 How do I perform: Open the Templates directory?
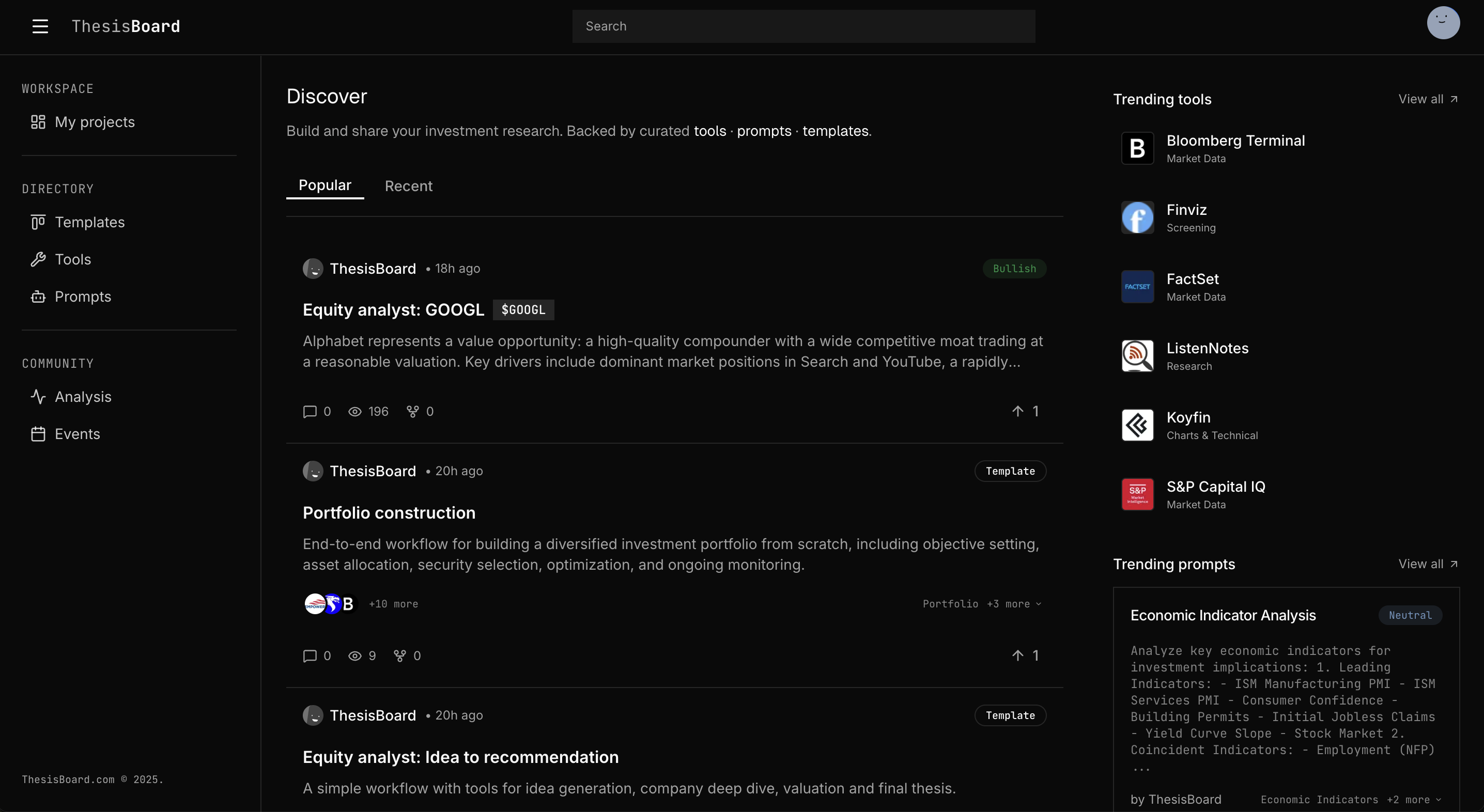pyautogui.click(x=90, y=222)
